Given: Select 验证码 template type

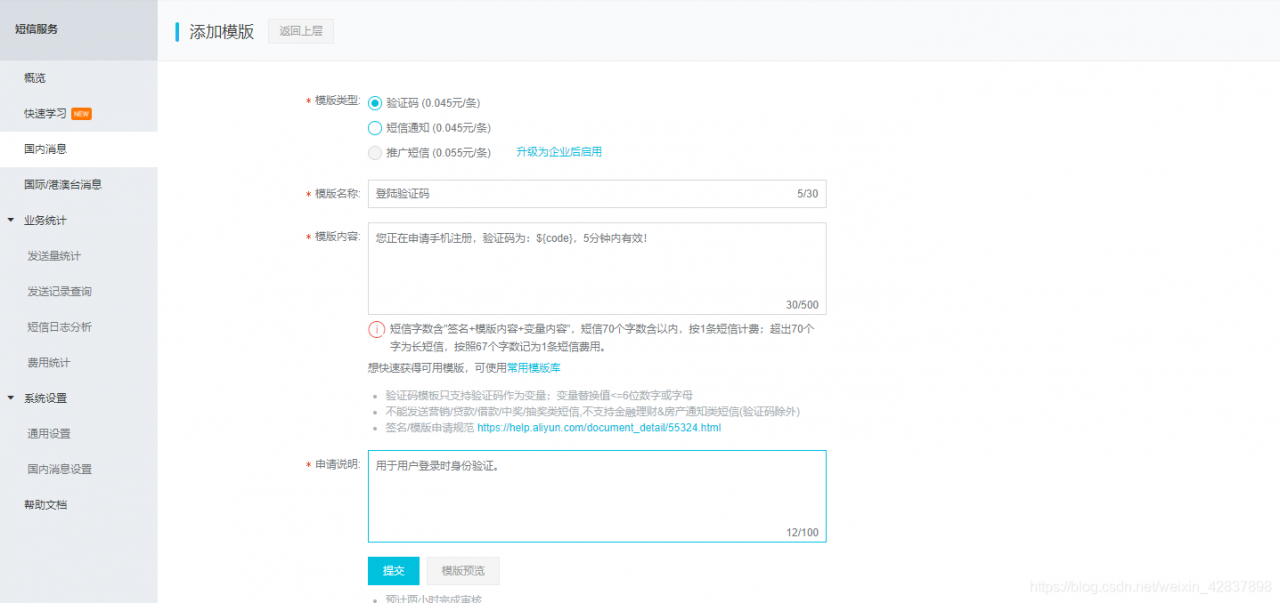Looking at the screenshot, I should pyautogui.click(x=375, y=102).
